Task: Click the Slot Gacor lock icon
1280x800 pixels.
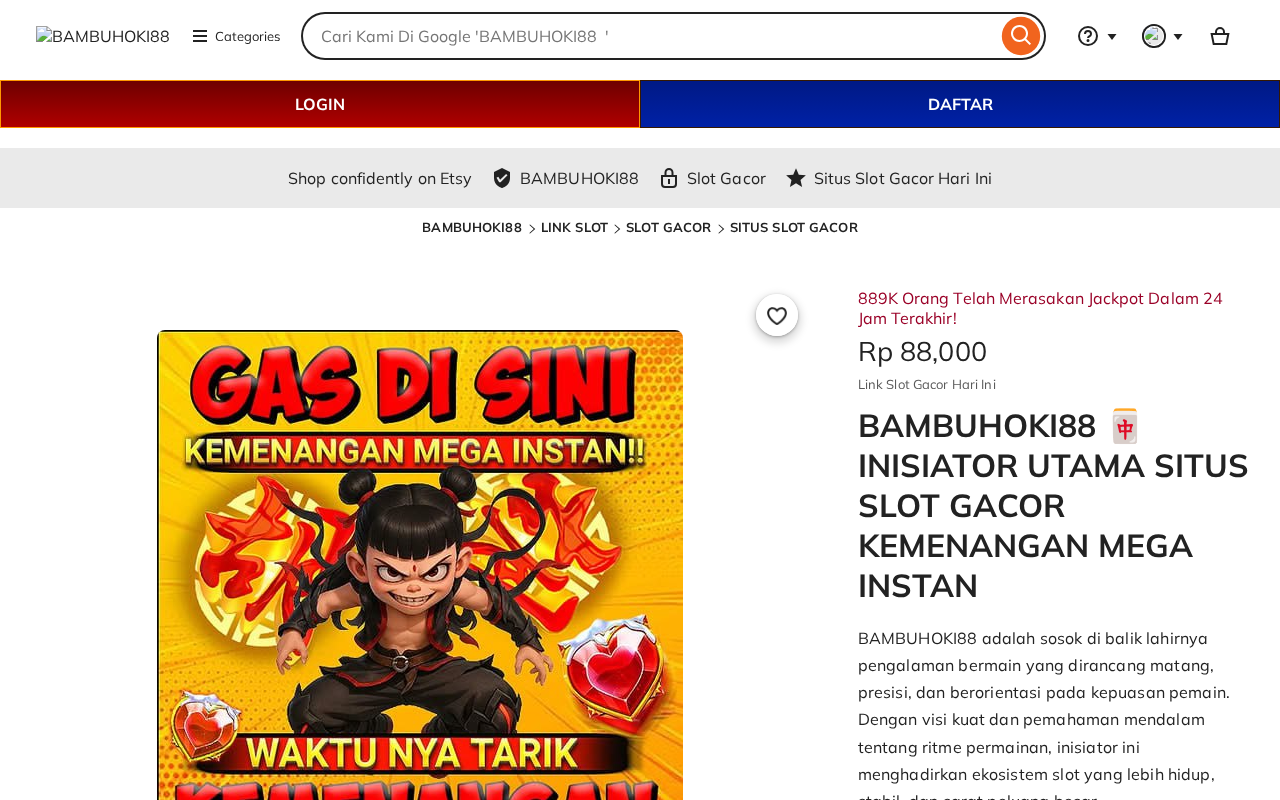Action: tap(669, 178)
